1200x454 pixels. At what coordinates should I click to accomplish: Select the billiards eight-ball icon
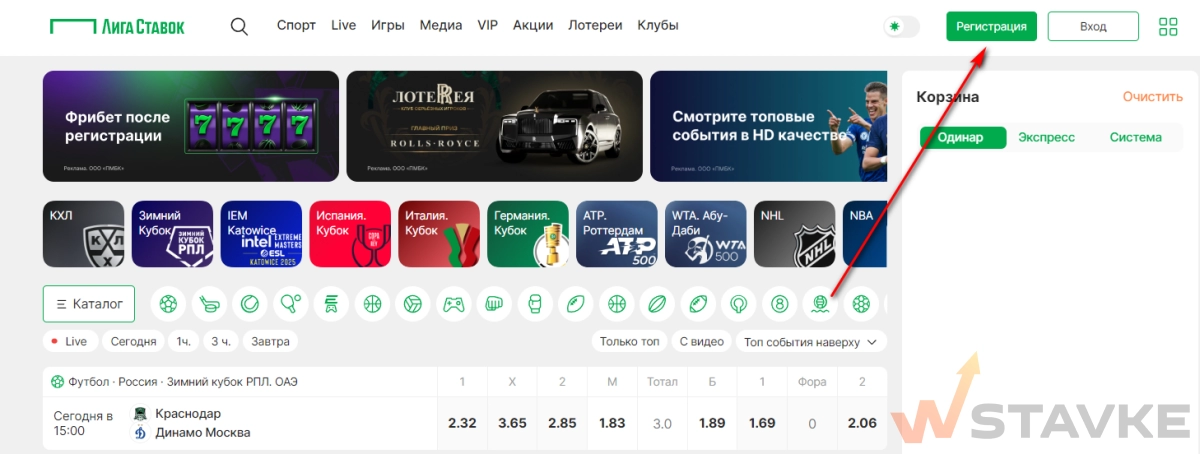[780, 302]
